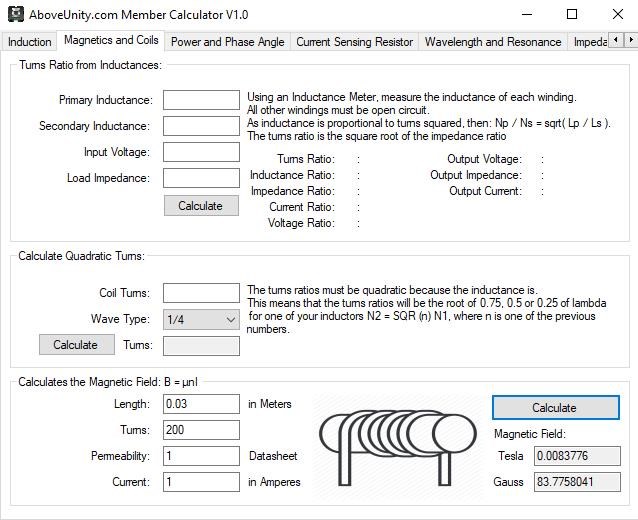This screenshot has width=638, height=520.
Task: Click the 'Current Ratio:' label
Action: click(302, 207)
